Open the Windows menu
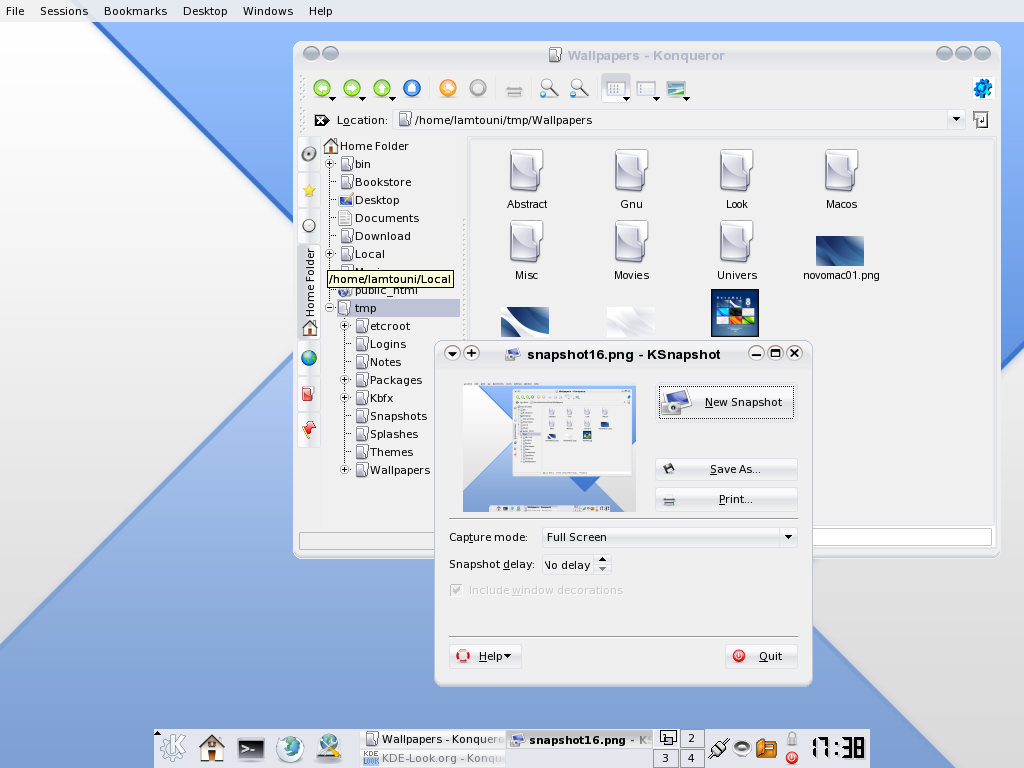The height and width of the screenshot is (768, 1024). pyautogui.click(x=268, y=11)
